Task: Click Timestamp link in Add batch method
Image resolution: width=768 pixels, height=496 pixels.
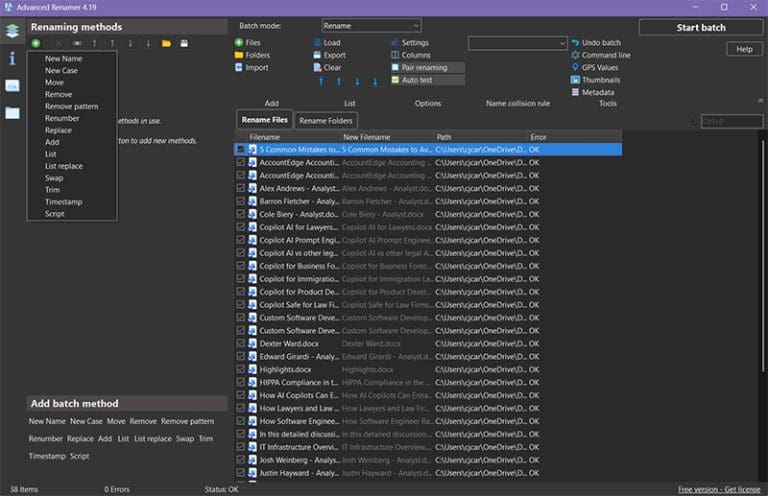Action: pos(47,456)
